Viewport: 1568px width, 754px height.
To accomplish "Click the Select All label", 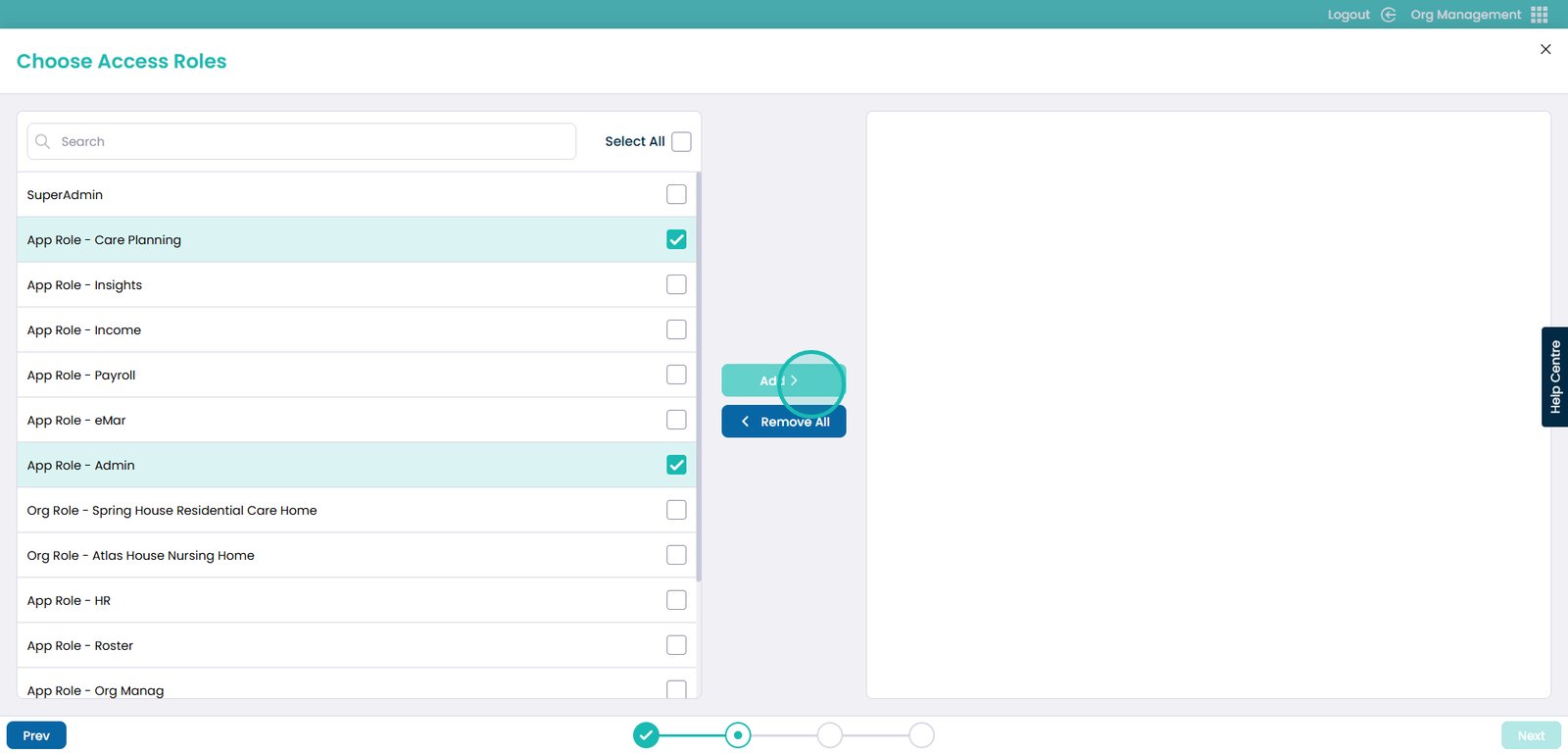I will coord(635,141).
